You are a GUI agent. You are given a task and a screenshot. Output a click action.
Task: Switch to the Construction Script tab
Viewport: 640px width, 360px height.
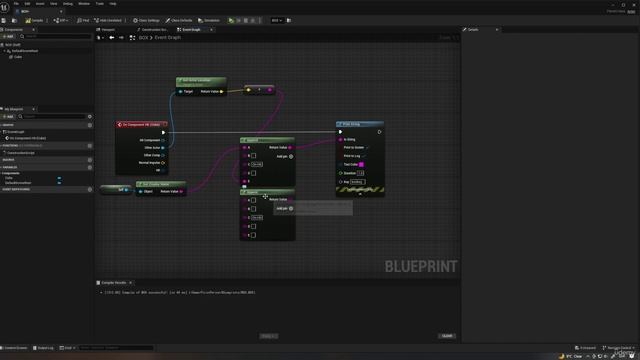click(153, 30)
